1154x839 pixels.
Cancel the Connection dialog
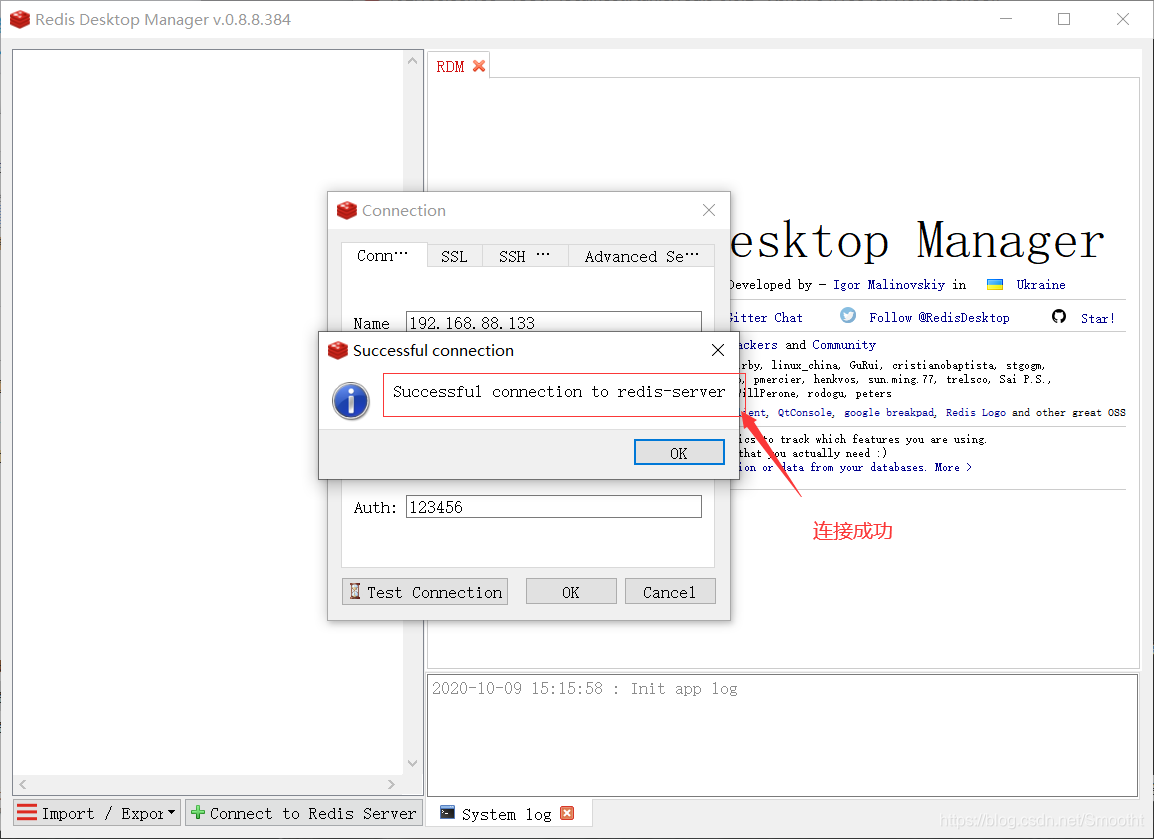pyautogui.click(x=670, y=592)
